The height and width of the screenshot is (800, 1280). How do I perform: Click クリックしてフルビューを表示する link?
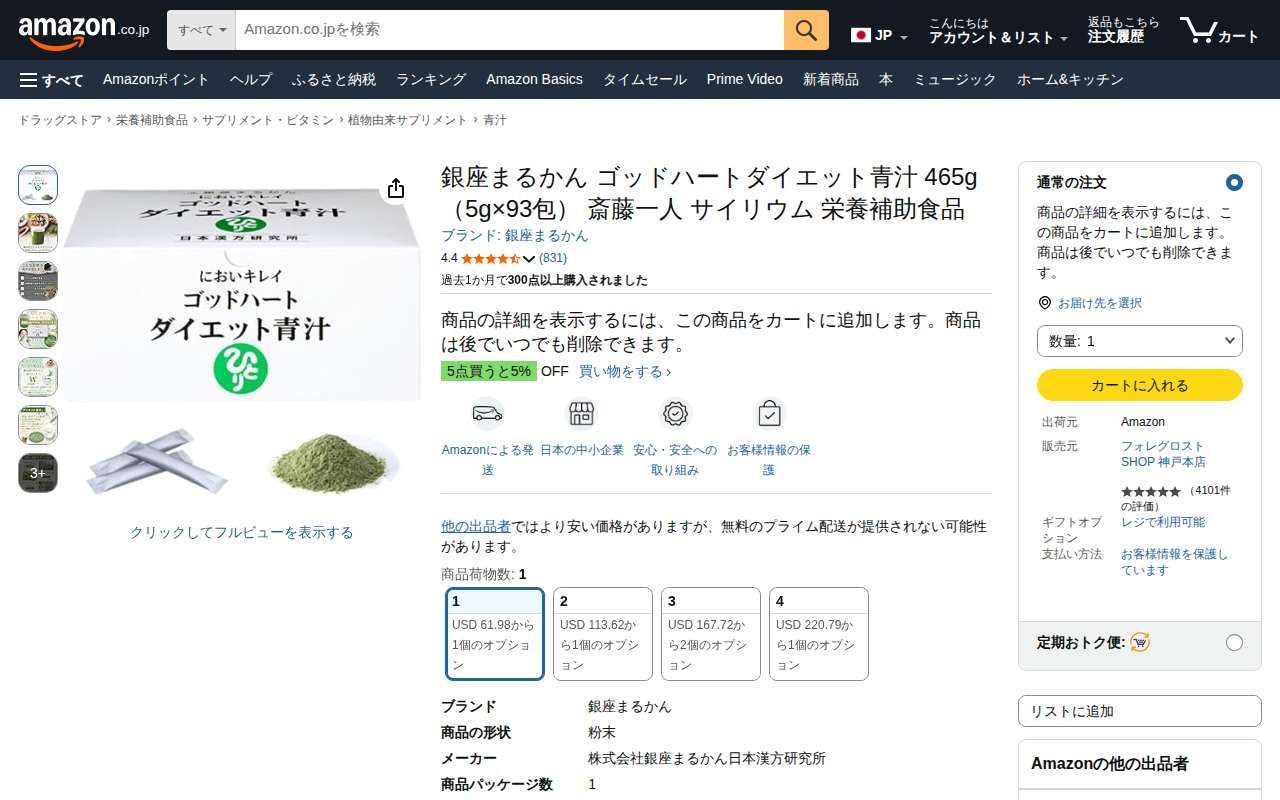(242, 533)
